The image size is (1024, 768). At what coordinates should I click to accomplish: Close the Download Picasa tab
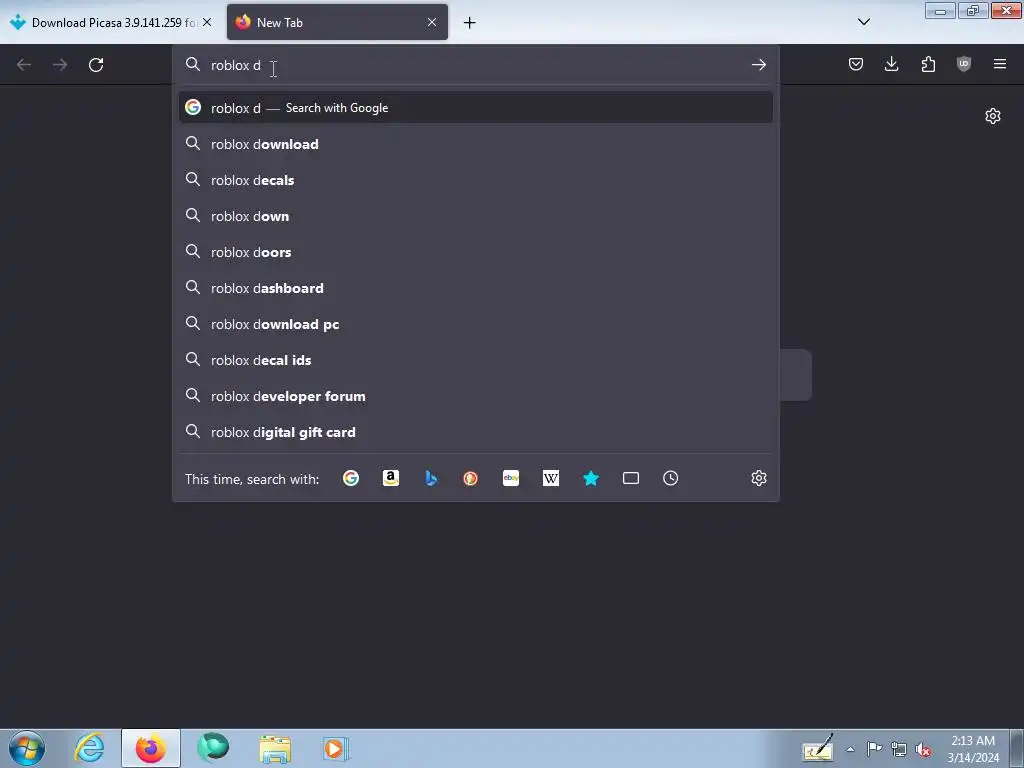[x=207, y=22]
